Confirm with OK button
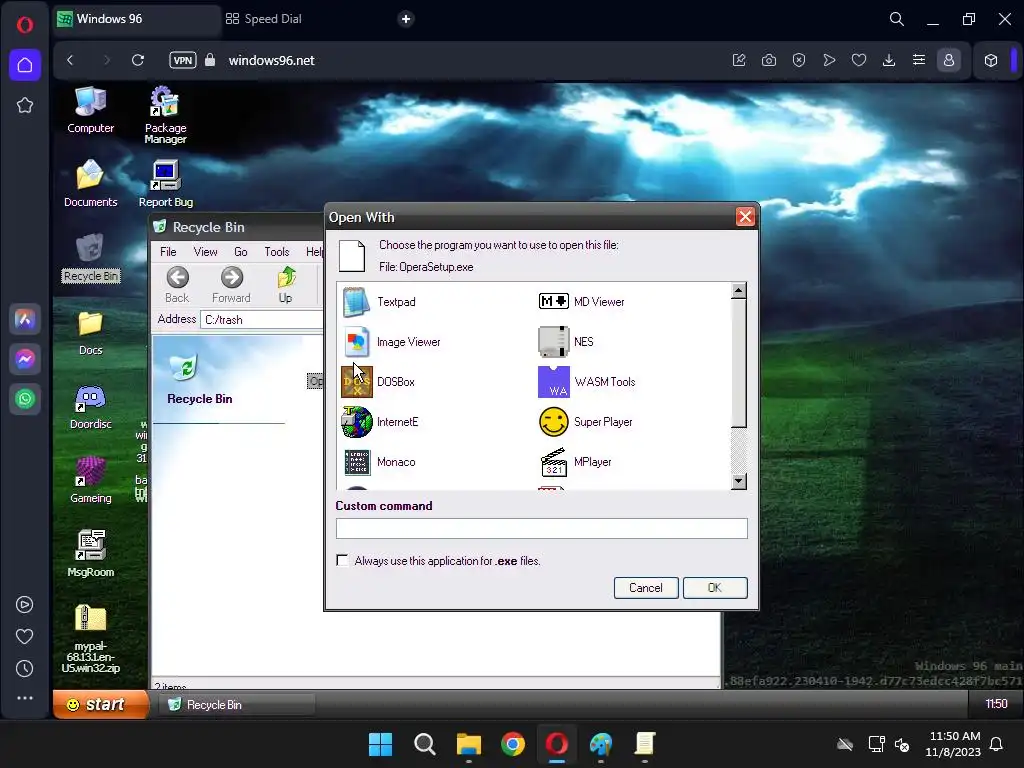1024x768 pixels. coord(715,588)
